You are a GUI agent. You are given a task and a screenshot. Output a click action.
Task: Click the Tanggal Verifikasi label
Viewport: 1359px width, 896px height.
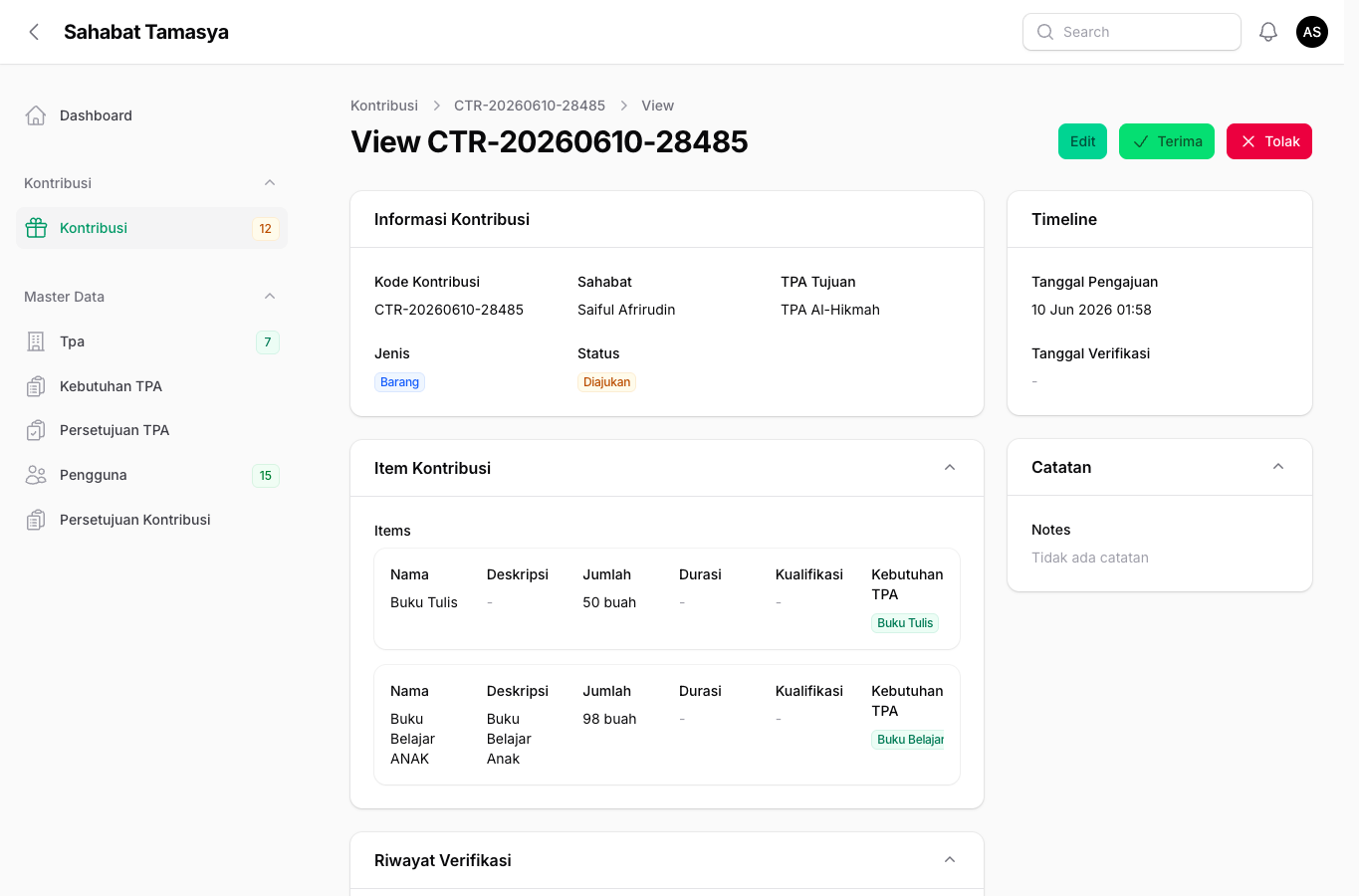coord(1091,353)
